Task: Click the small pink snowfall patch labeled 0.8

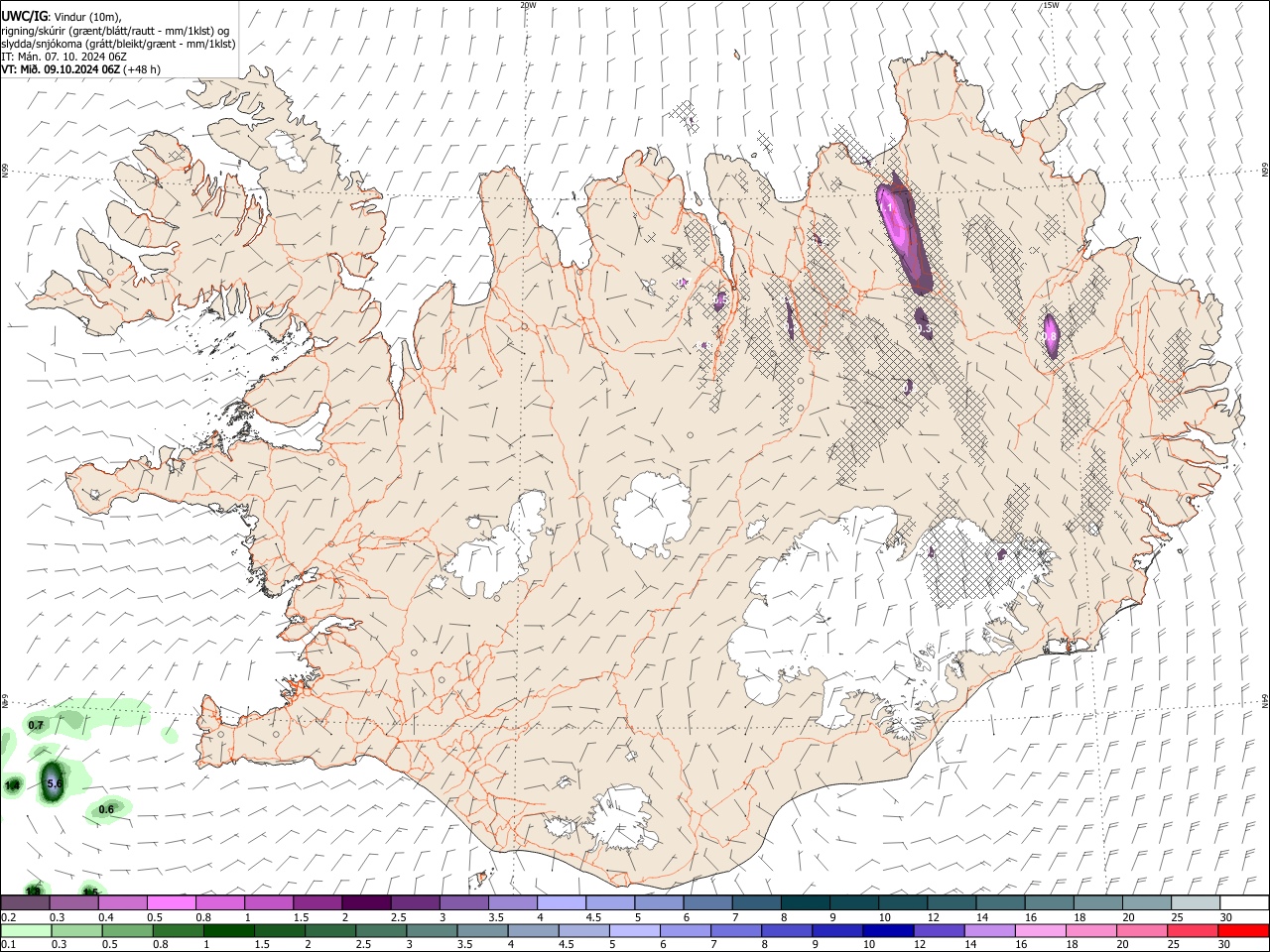Action: (x=1051, y=335)
